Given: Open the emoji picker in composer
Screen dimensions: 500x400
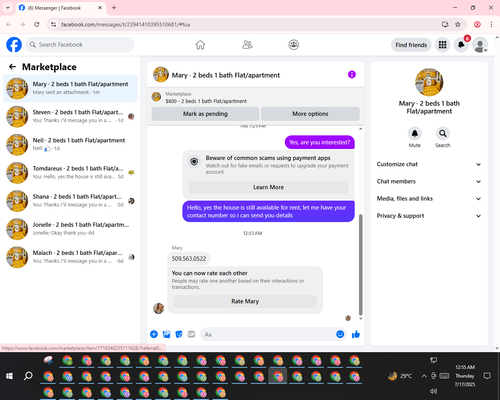Looking at the screenshot, I should [x=340, y=334].
